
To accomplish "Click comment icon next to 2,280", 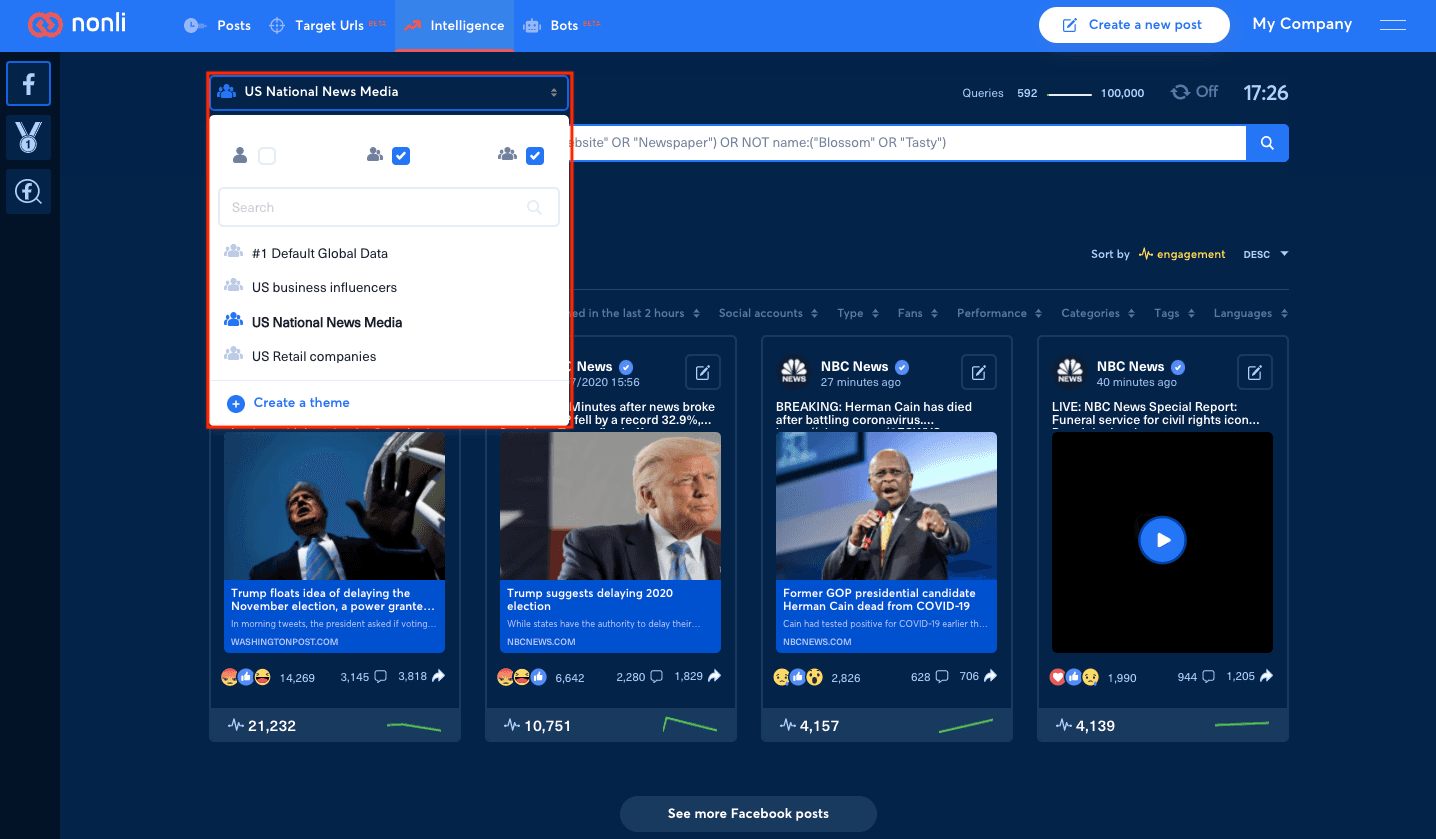I will point(656,677).
